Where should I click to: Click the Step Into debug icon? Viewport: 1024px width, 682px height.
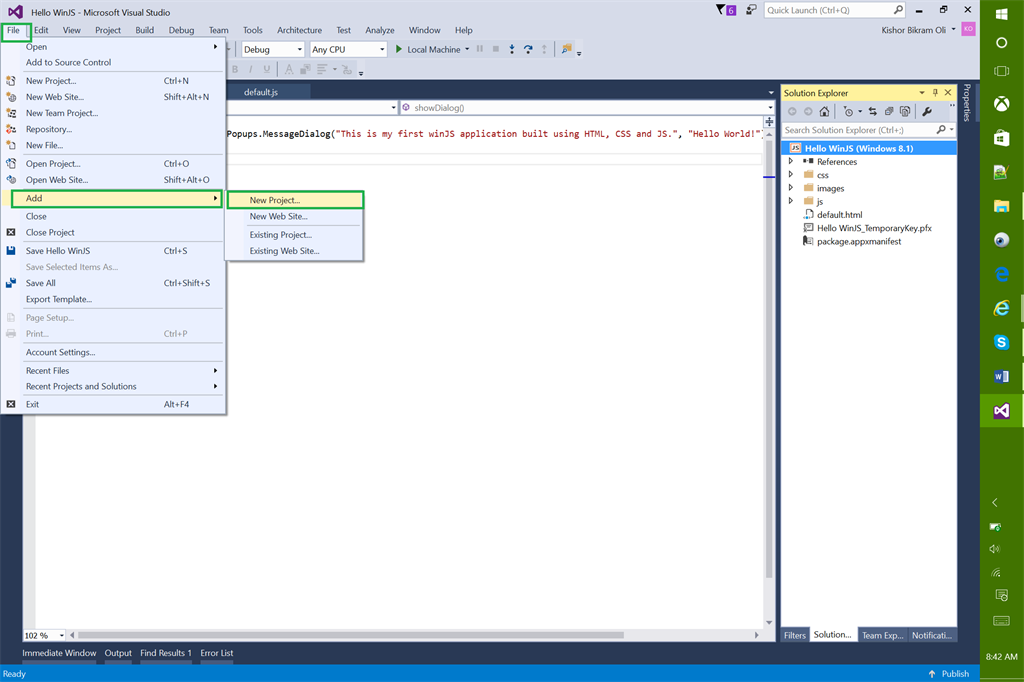click(512, 49)
